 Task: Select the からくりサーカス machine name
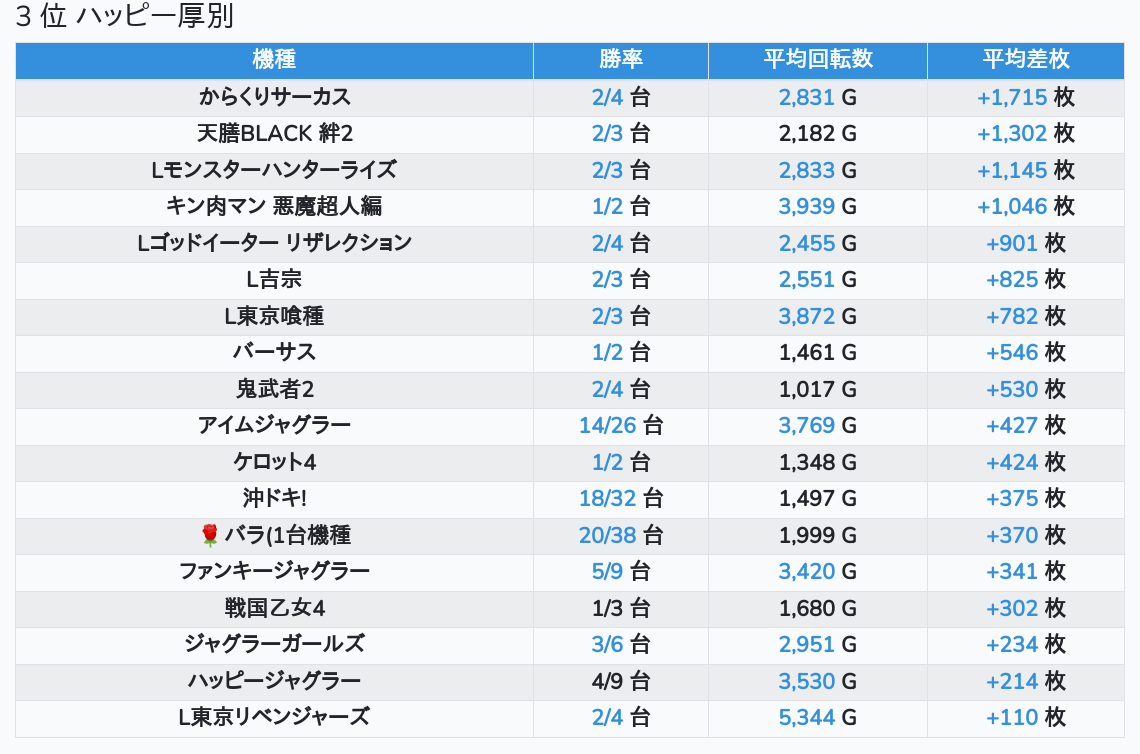click(x=275, y=97)
